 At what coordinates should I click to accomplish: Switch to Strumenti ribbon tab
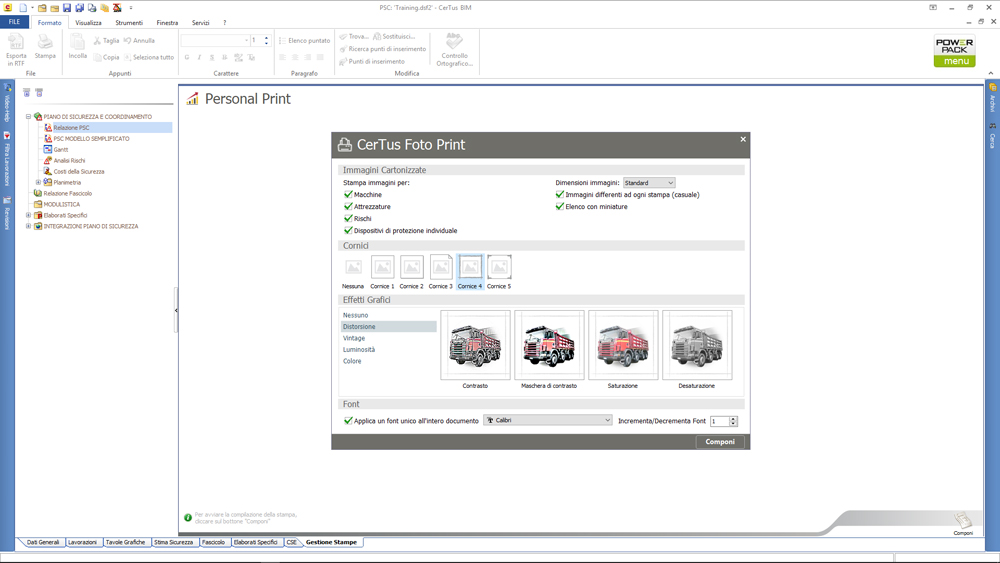pyautogui.click(x=129, y=23)
